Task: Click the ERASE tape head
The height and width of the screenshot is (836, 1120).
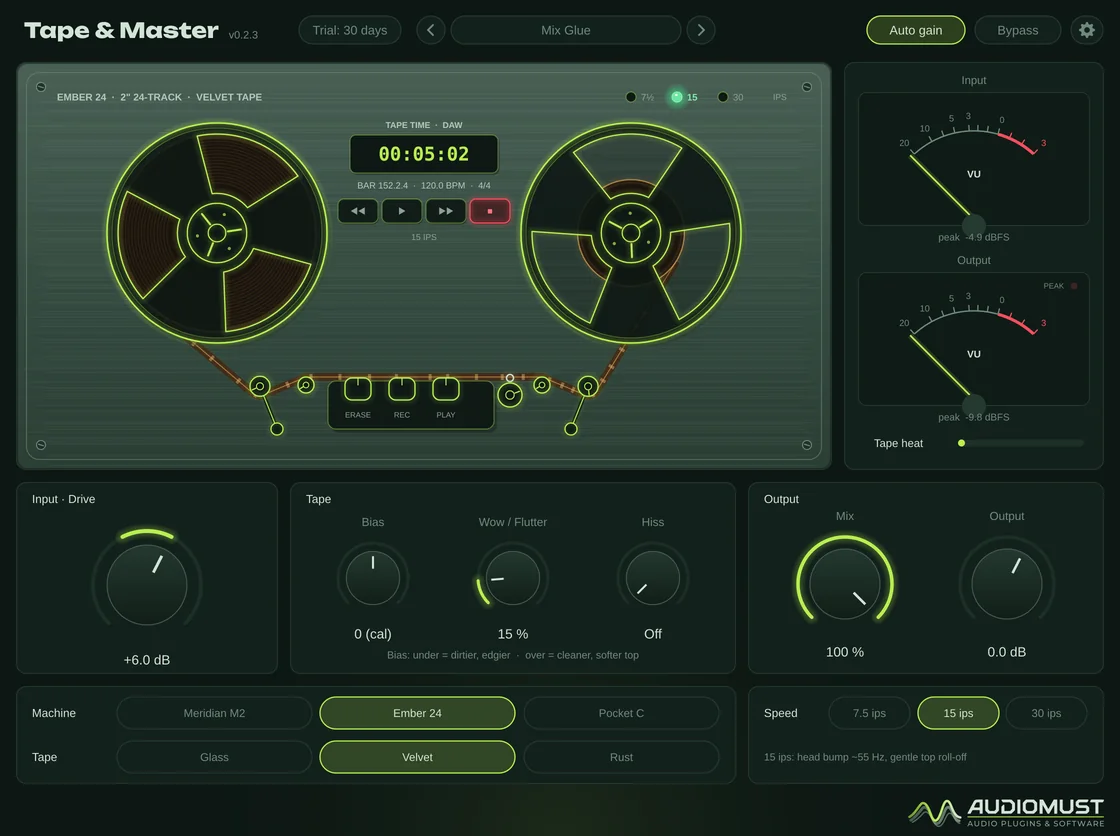Action: [358, 389]
